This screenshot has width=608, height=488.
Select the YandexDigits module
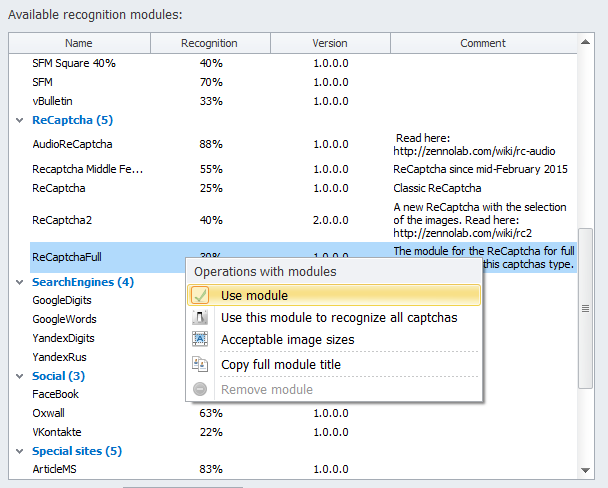[64, 338]
